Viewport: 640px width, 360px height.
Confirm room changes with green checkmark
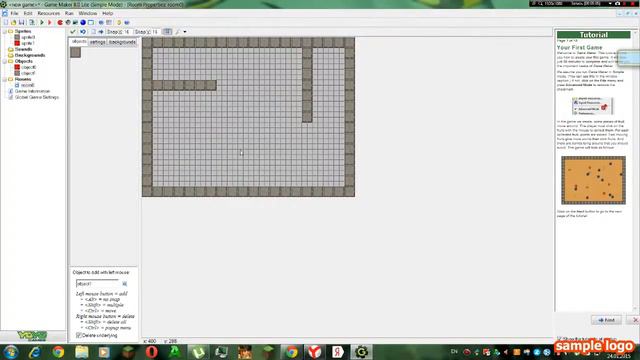[73, 32]
